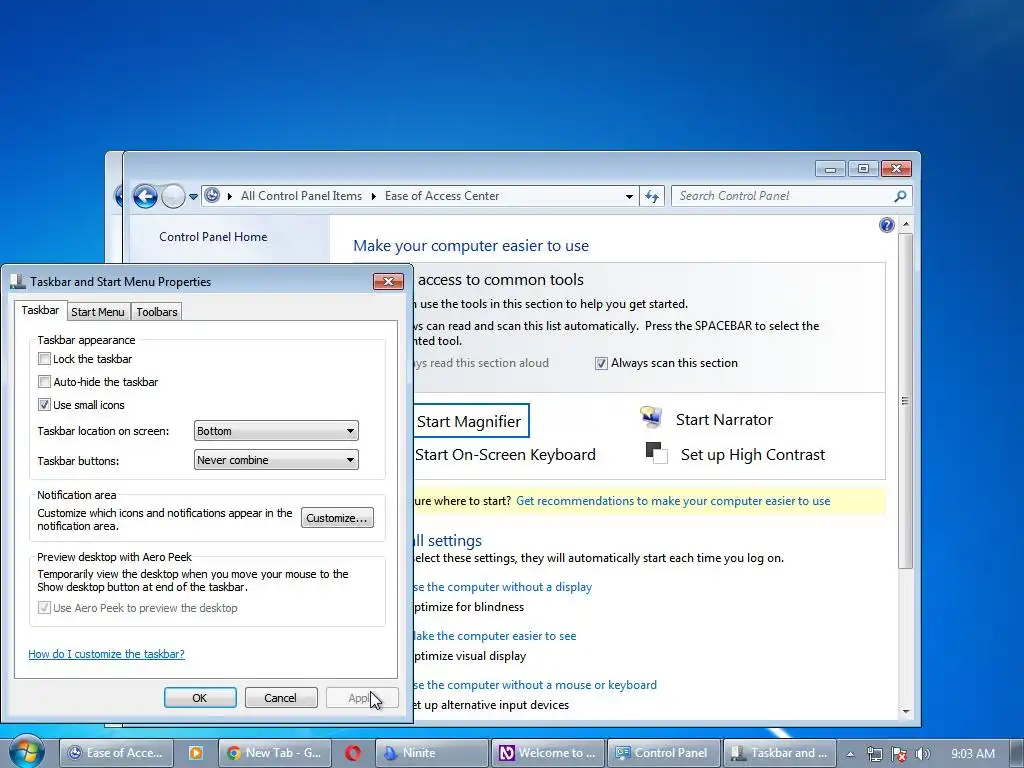1024x768 pixels.
Task: Click Start Magnifier
Action: (469, 421)
